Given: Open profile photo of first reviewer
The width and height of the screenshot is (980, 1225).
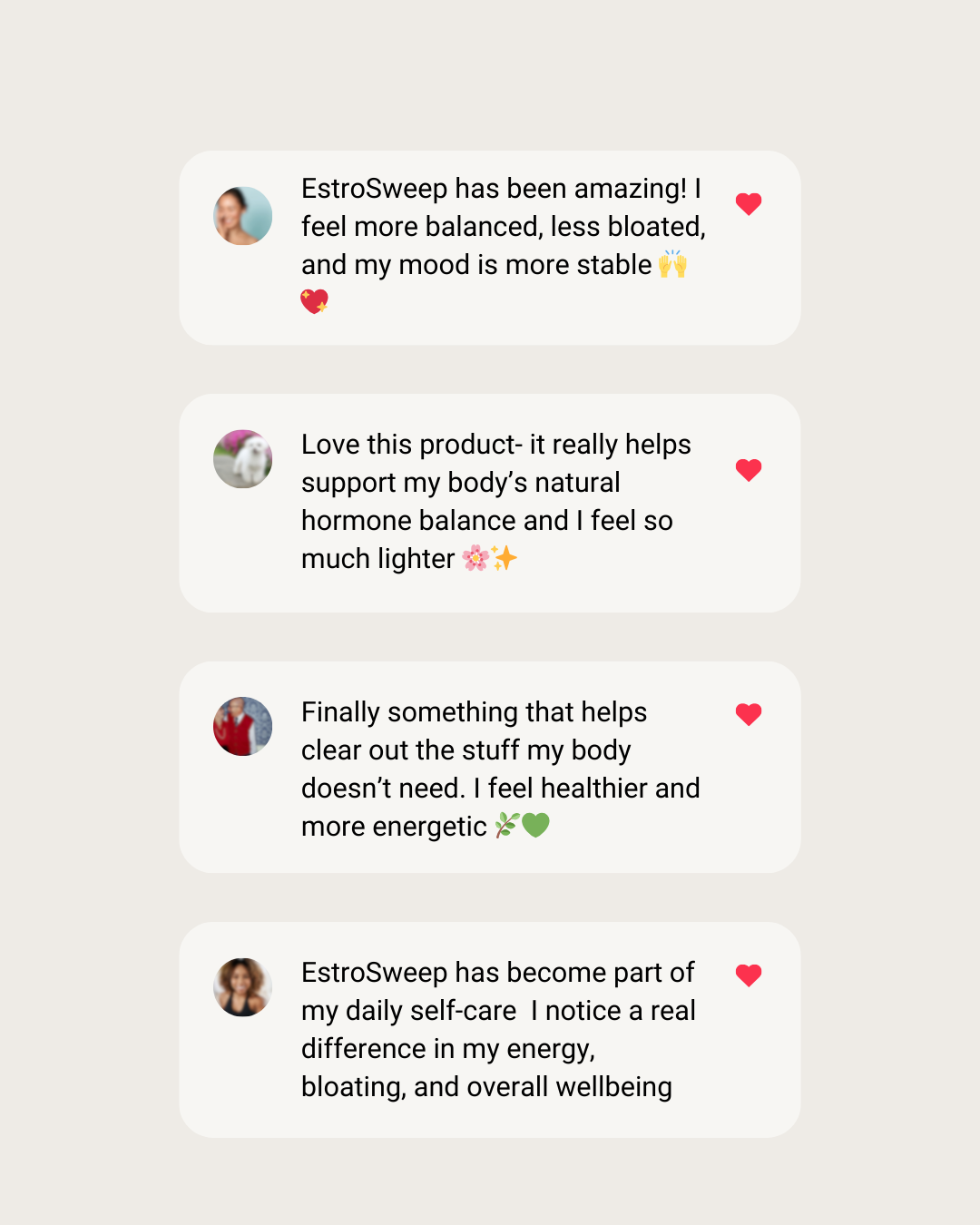Looking at the screenshot, I should (x=243, y=216).
